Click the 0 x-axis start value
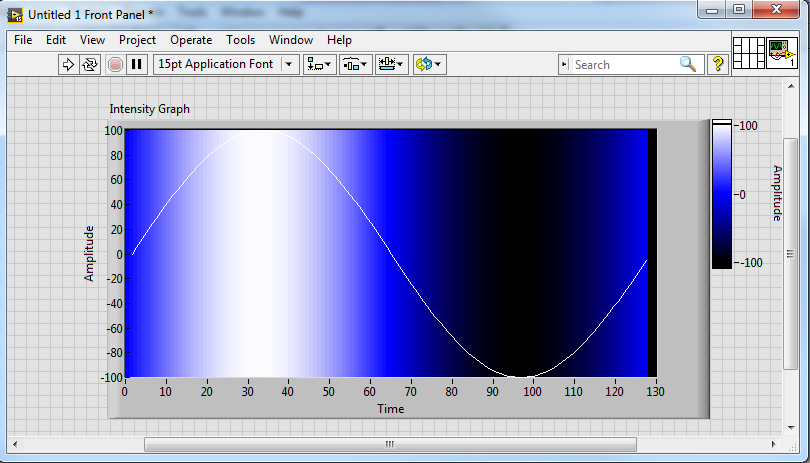Screen dimensions: 810x463 pos(124,392)
